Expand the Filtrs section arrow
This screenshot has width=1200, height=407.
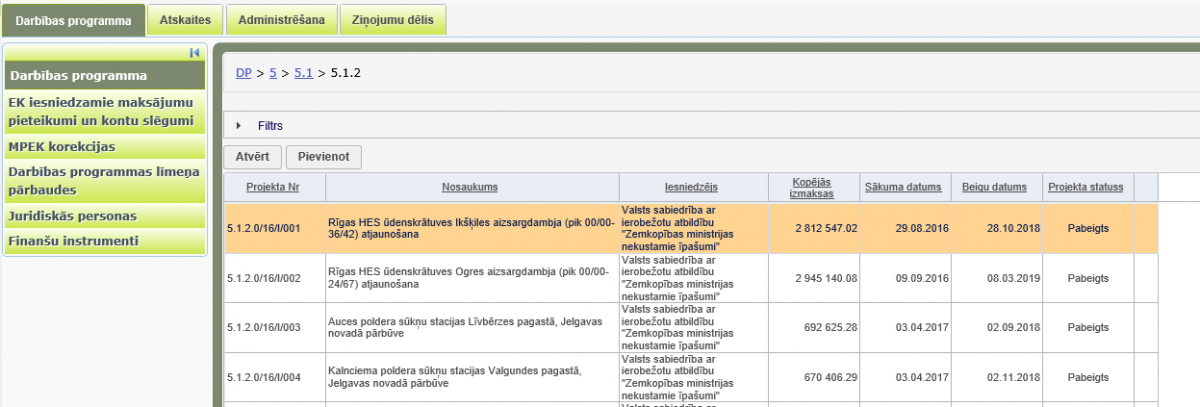pos(238,126)
